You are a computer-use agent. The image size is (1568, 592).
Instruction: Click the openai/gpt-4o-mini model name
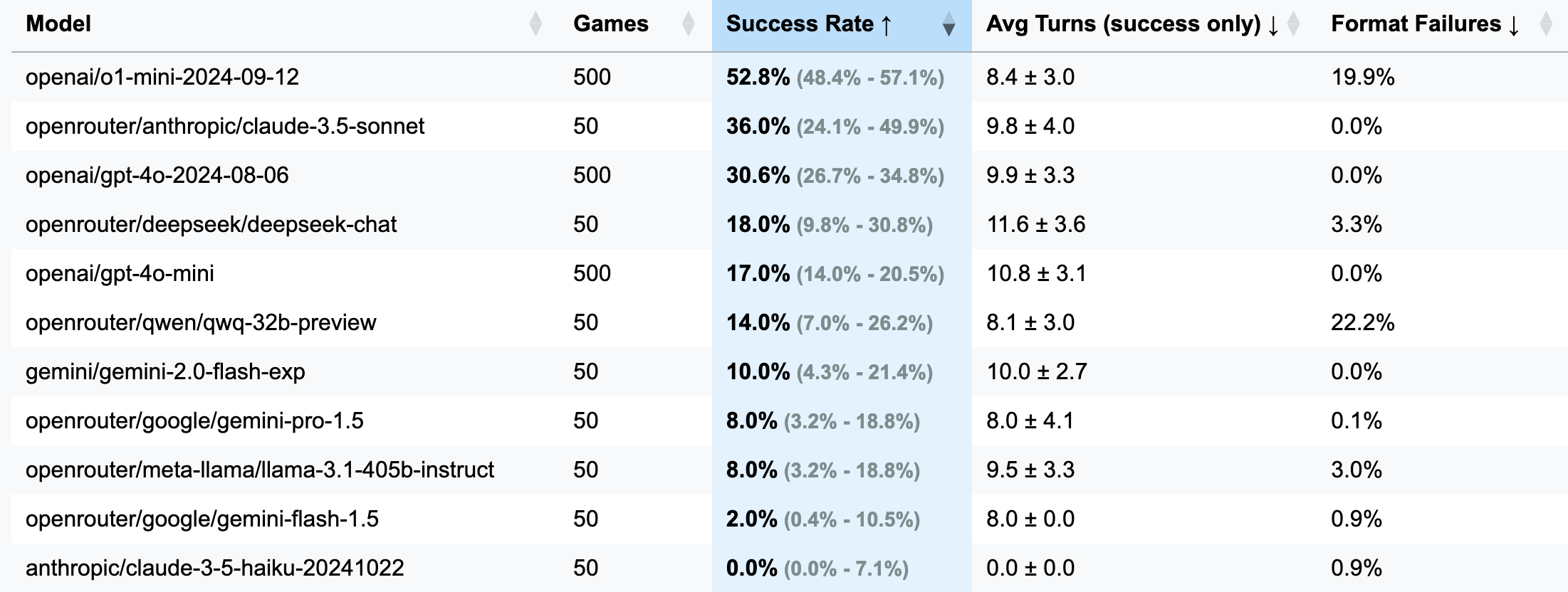[120, 273]
